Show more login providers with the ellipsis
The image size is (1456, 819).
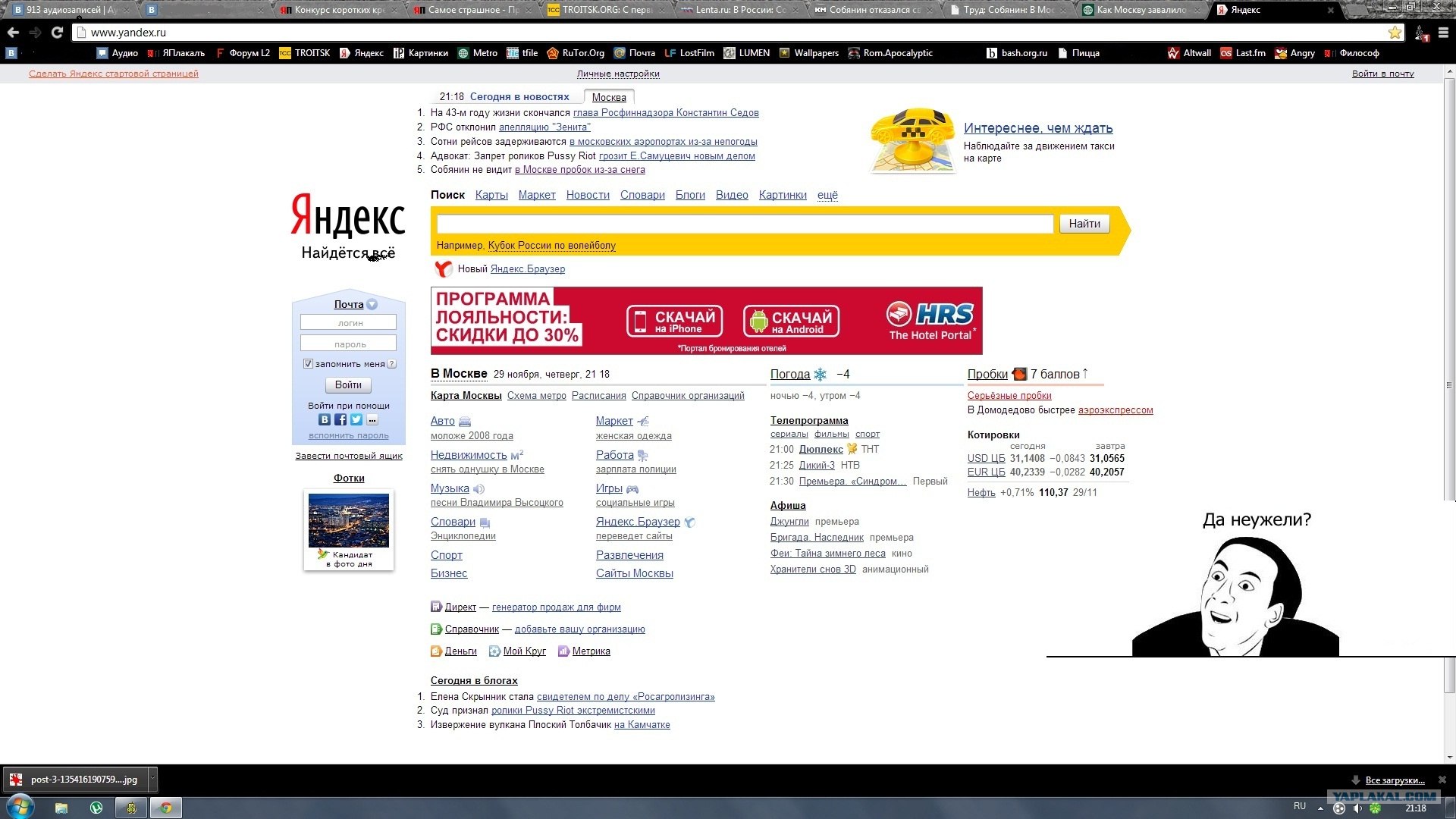click(x=372, y=419)
